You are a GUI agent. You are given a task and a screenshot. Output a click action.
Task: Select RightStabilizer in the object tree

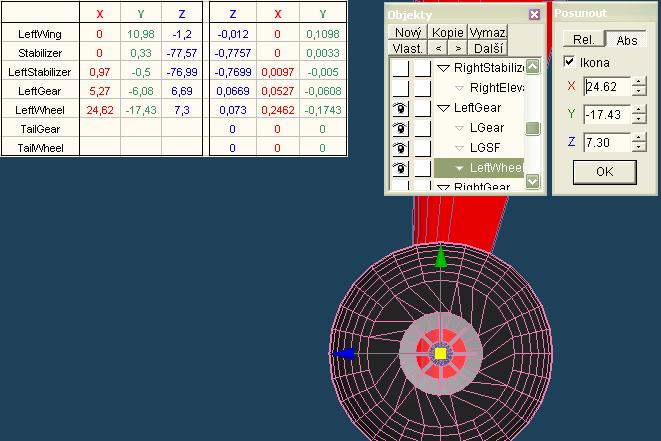[x=489, y=68]
